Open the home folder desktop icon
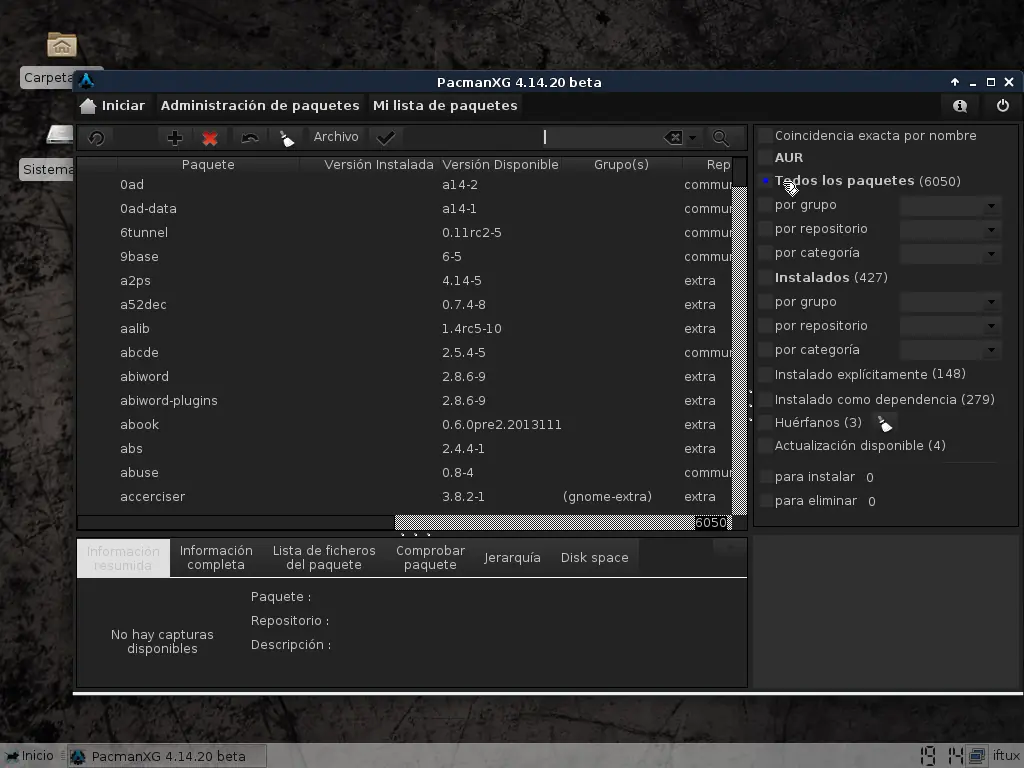The height and width of the screenshot is (768, 1024). pos(62,44)
